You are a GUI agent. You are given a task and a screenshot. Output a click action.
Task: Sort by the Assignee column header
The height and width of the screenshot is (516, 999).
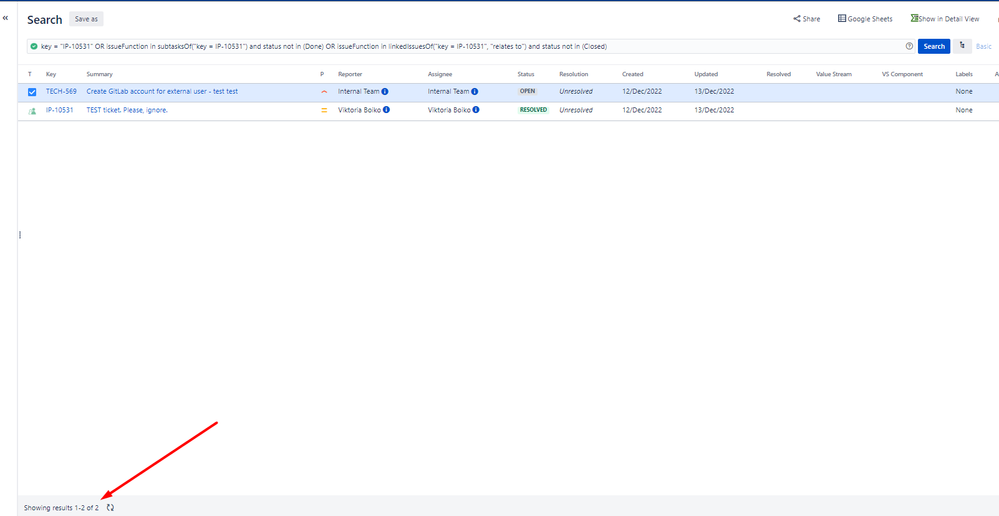[x=440, y=75]
